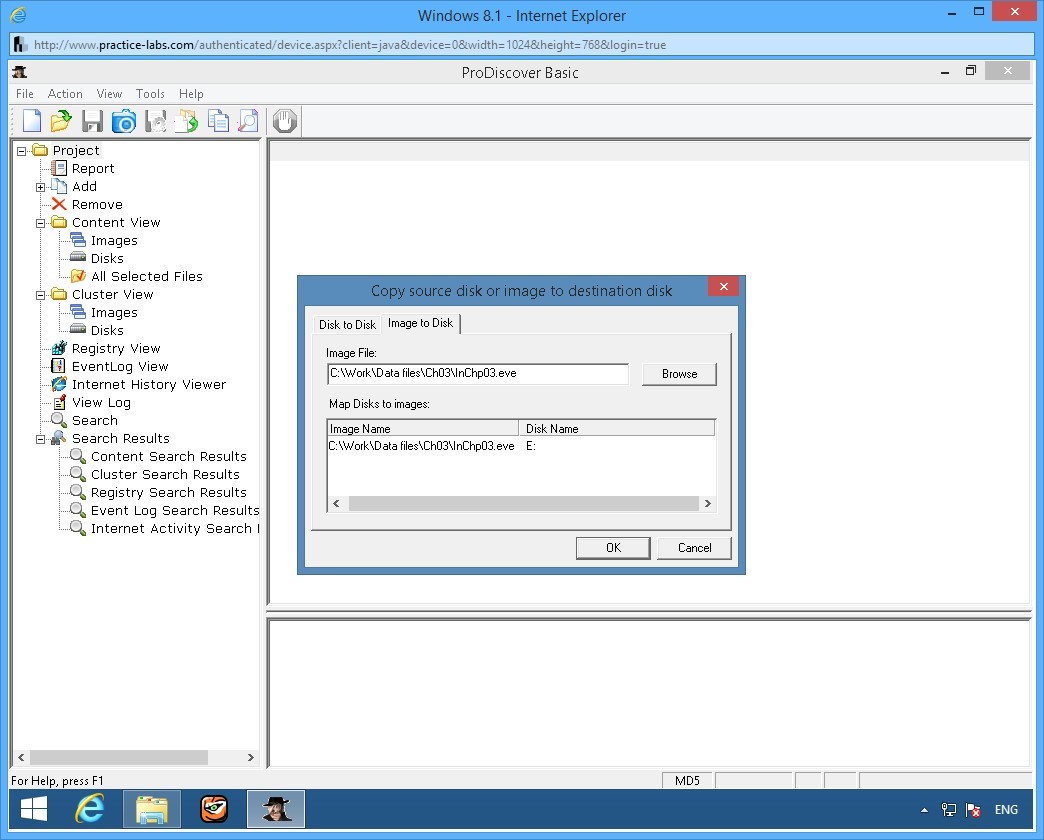Open Registry View in project tree
Image resolution: width=1044 pixels, height=840 pixels.
115,349
